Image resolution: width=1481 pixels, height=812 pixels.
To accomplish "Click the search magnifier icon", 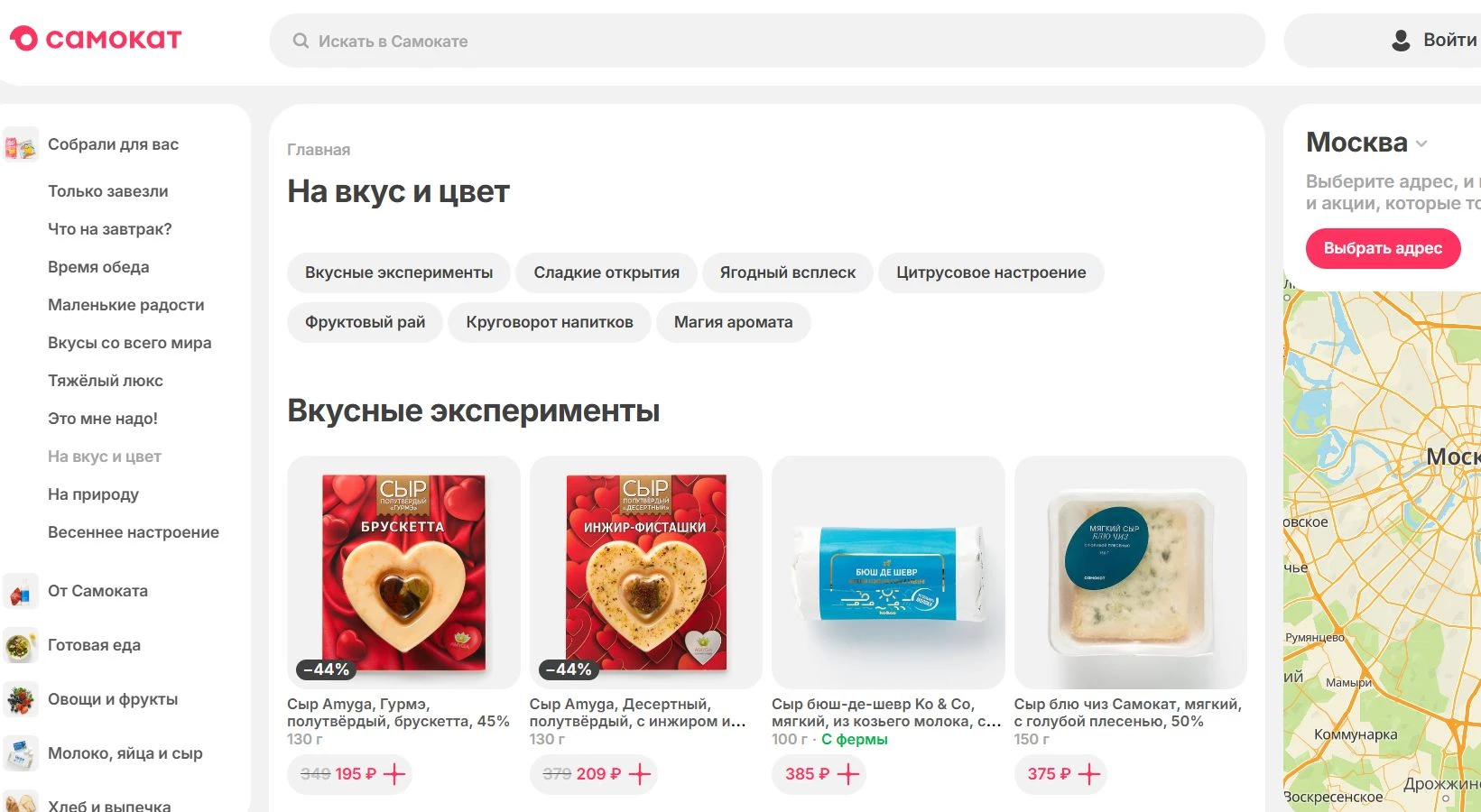I will coord(301,41).
